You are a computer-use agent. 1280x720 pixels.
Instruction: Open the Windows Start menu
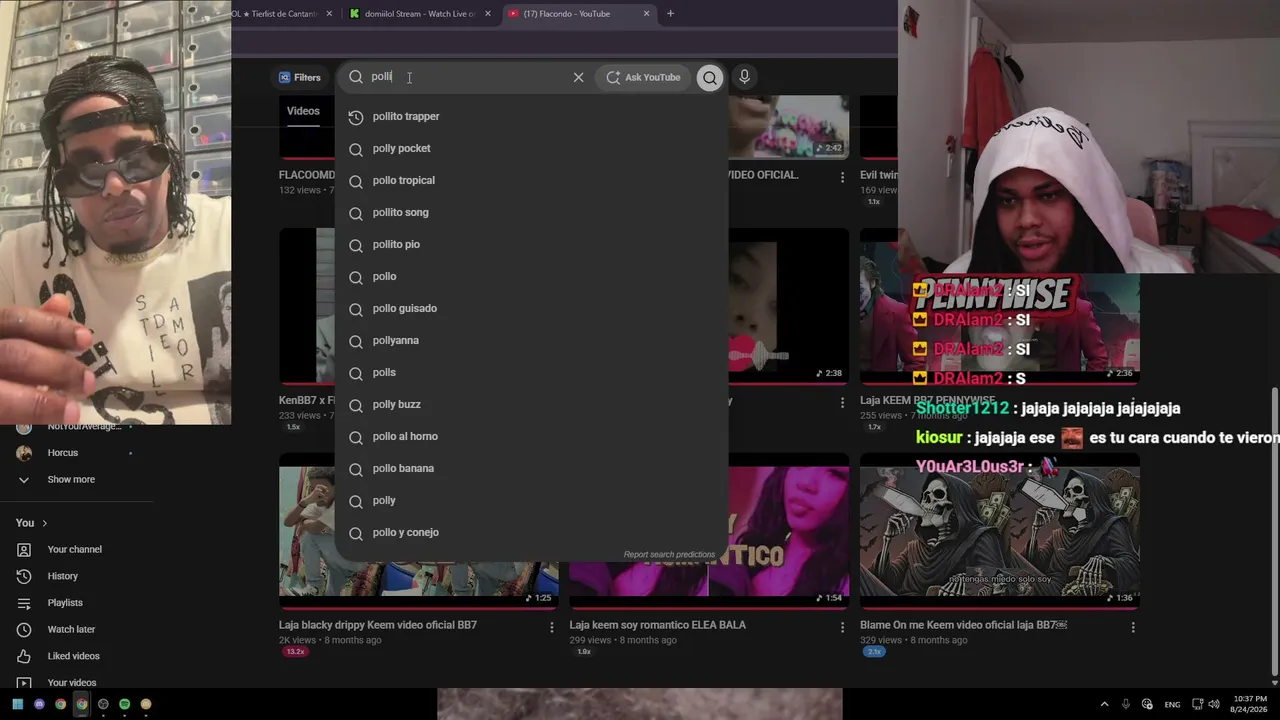18,704
